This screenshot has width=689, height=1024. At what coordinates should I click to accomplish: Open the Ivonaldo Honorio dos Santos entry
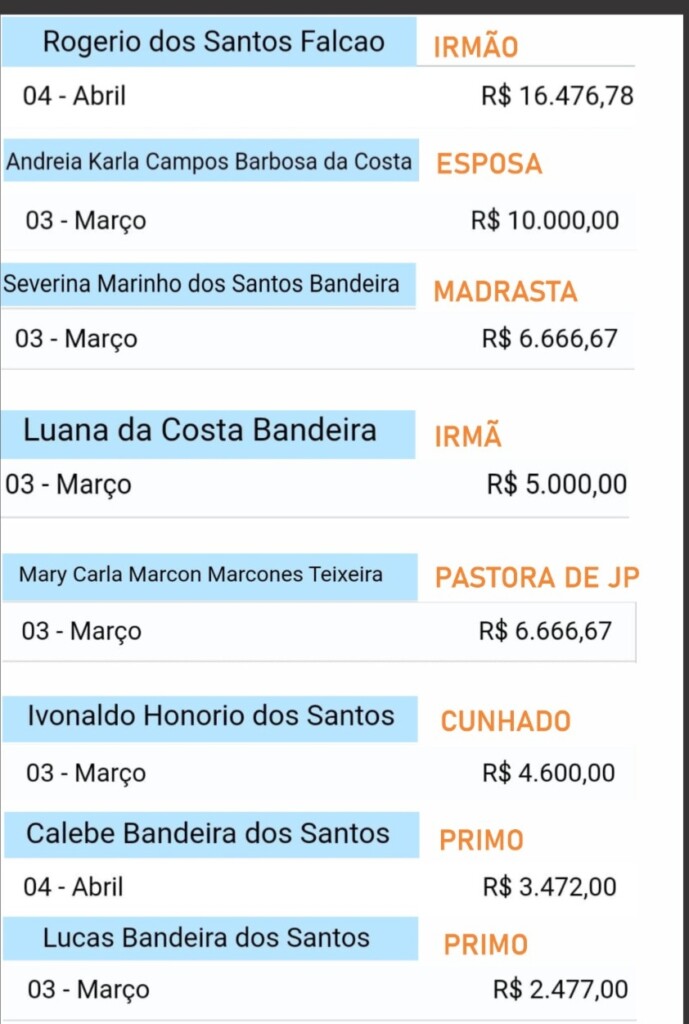coord(210,718)
